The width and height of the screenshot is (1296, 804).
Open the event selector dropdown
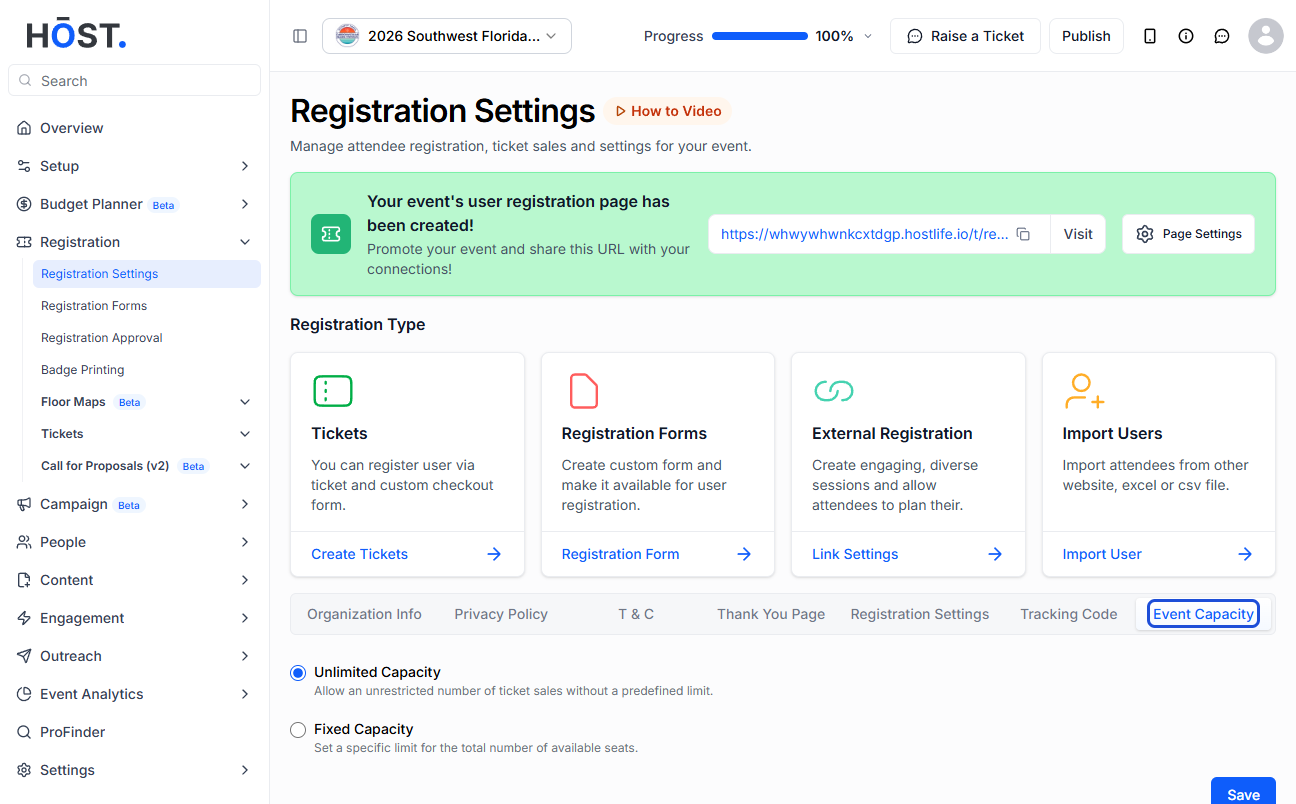click(x=447, y=36)
